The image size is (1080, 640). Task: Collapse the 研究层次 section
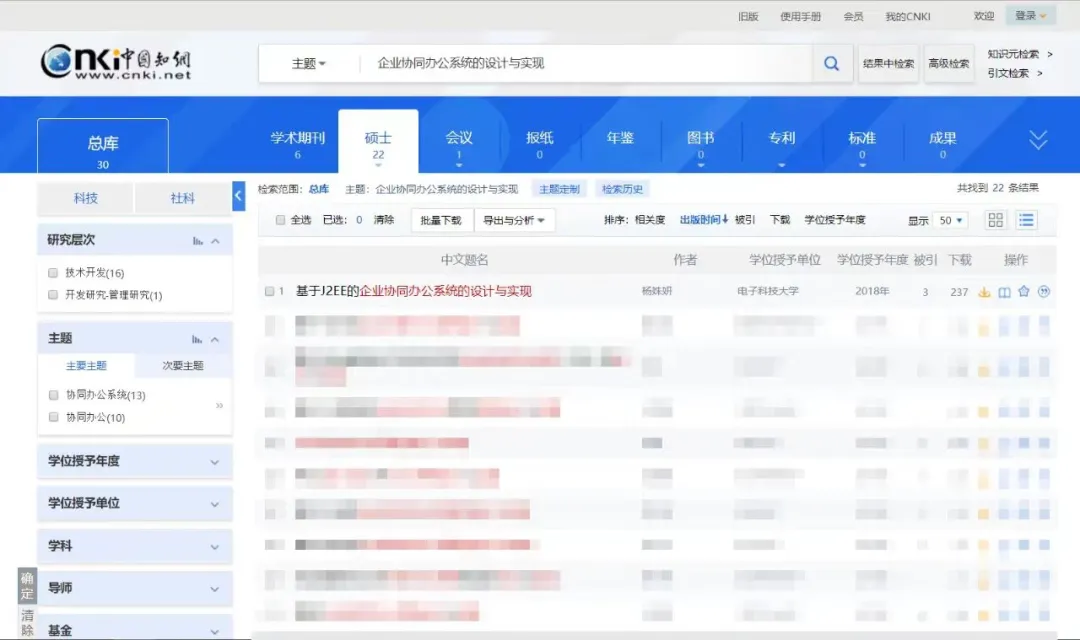pos(216,240)
